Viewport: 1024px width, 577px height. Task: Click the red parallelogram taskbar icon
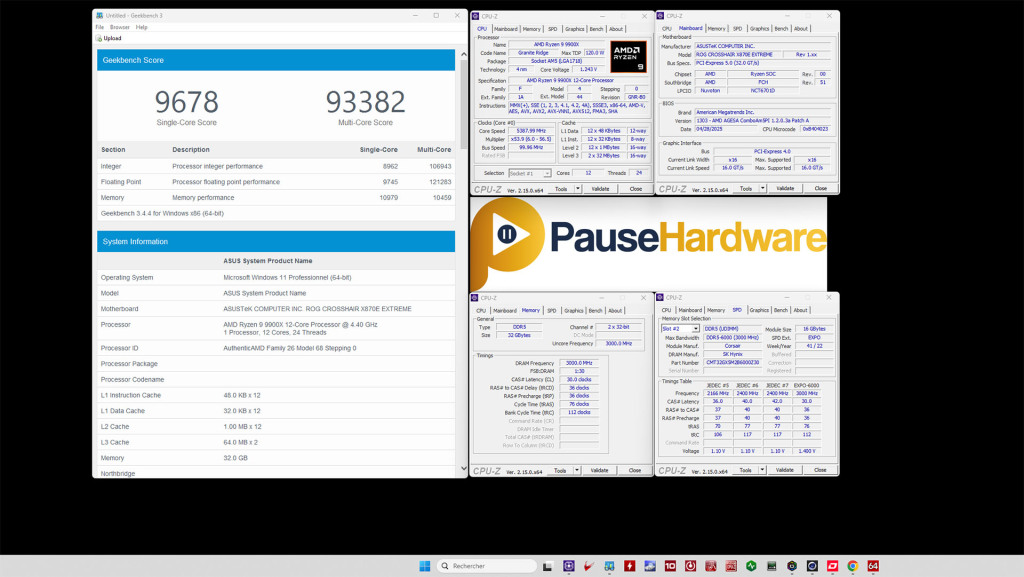coord(832,566)
